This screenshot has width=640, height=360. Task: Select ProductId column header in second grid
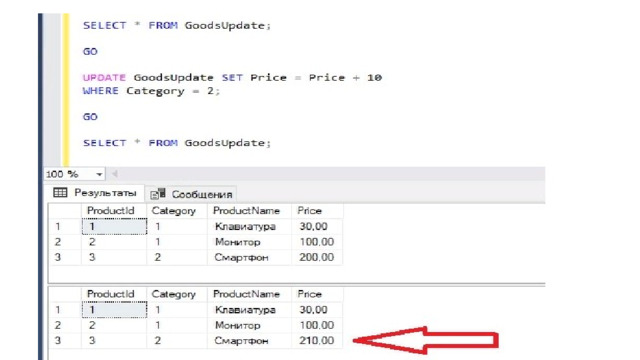pos(114,294)
